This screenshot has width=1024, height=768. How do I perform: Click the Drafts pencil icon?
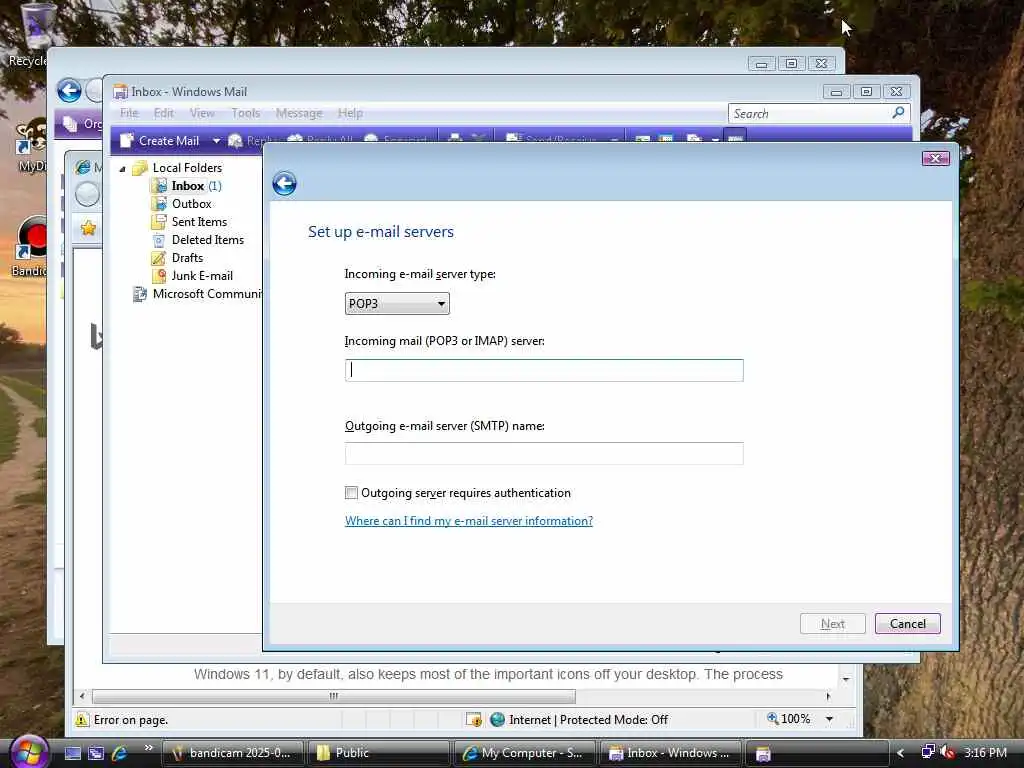click(159, 258)
